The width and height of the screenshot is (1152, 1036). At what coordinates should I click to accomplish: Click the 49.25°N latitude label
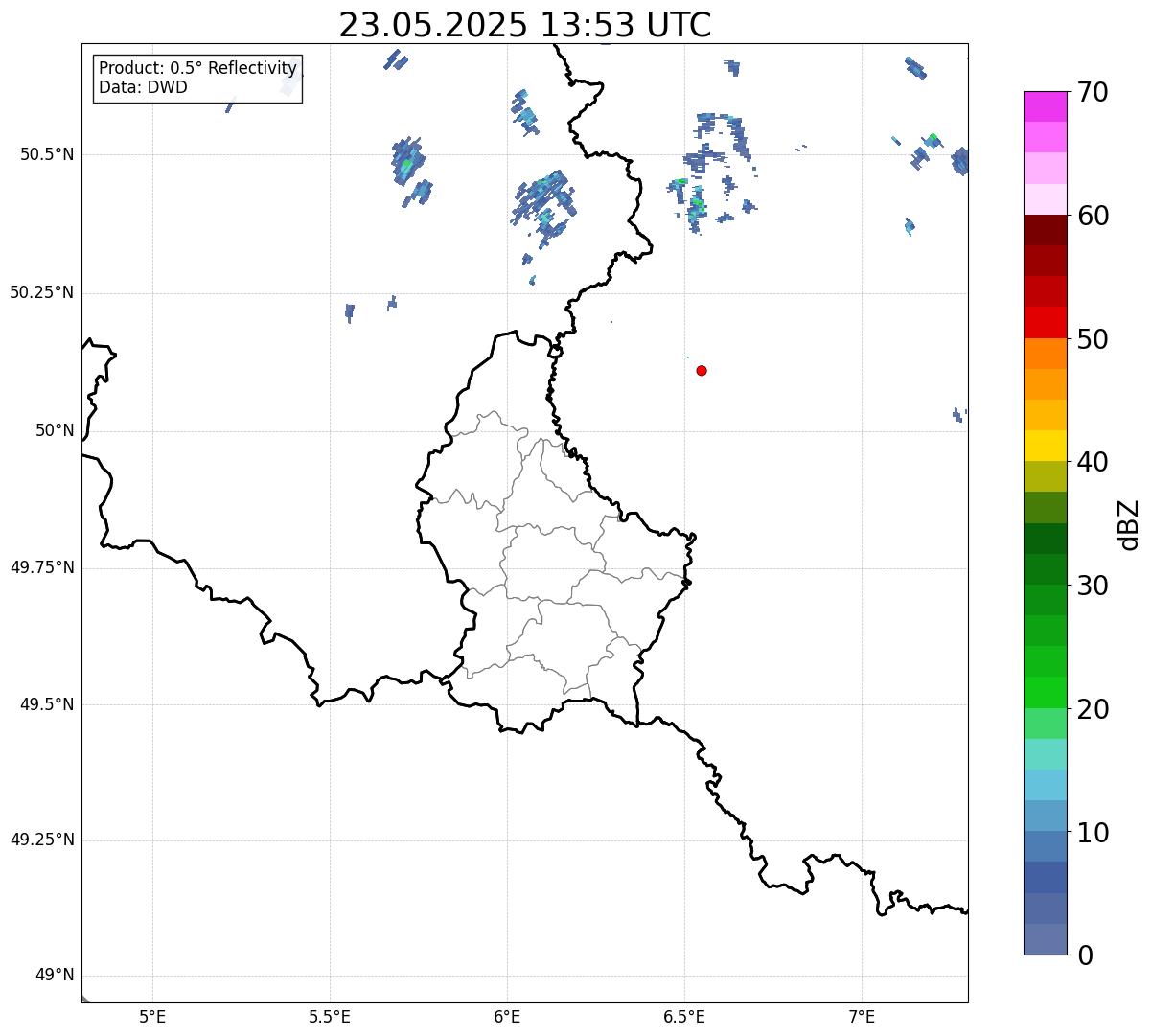[x=41, y=840]
